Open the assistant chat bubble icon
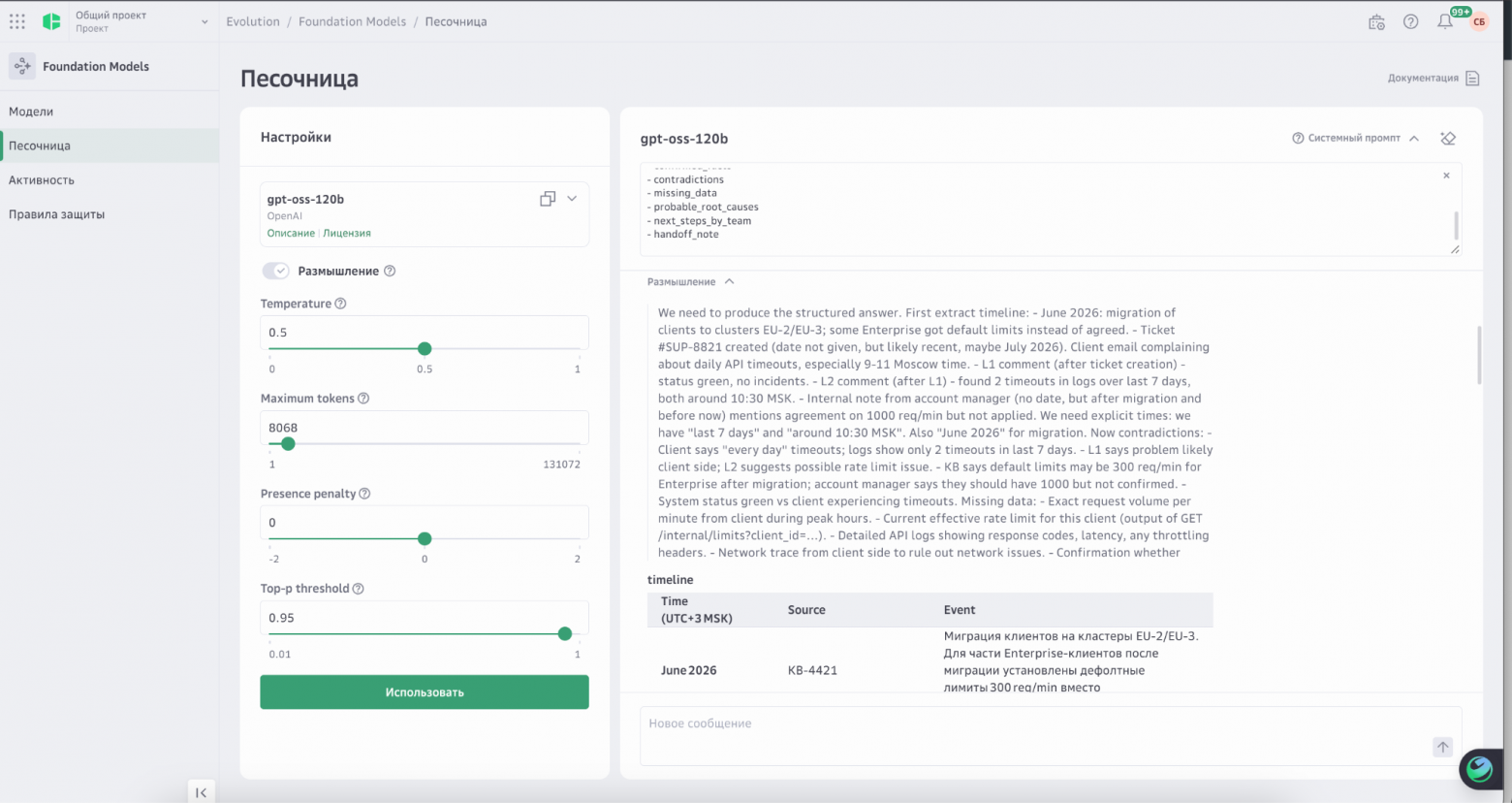This screenshot has height=803, width=1512. point(1479,769)
